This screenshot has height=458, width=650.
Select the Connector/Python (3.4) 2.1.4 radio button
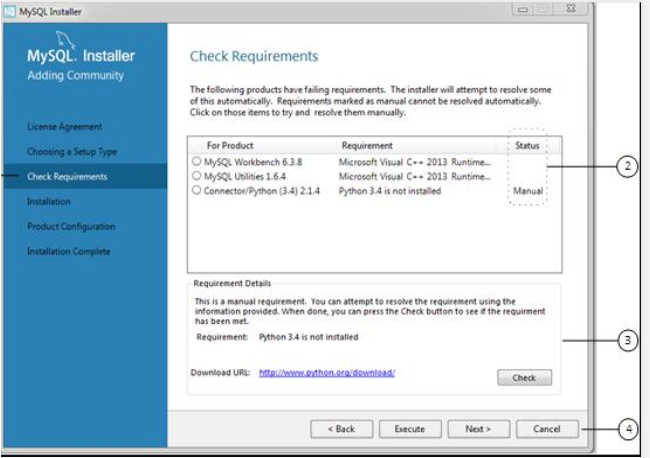pos(196,190)
